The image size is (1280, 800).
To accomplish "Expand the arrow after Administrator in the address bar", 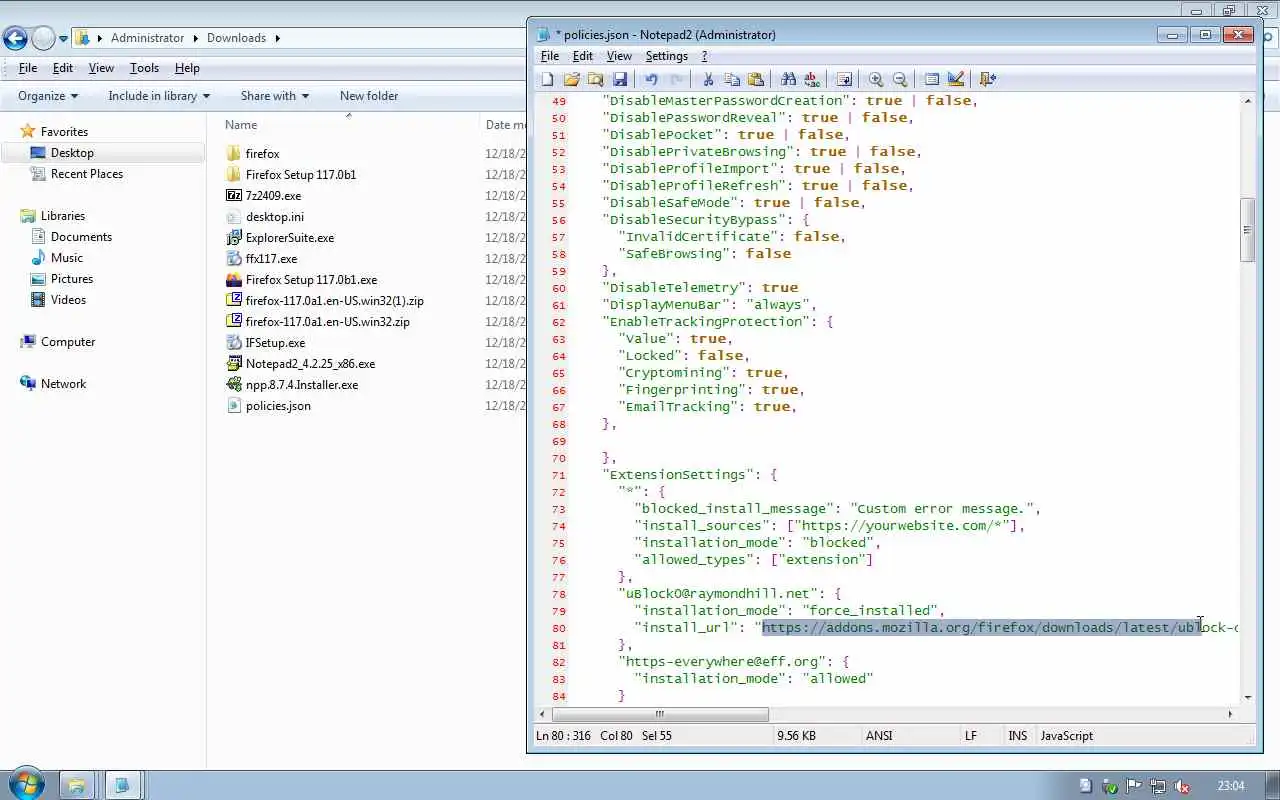I will 195,38.
